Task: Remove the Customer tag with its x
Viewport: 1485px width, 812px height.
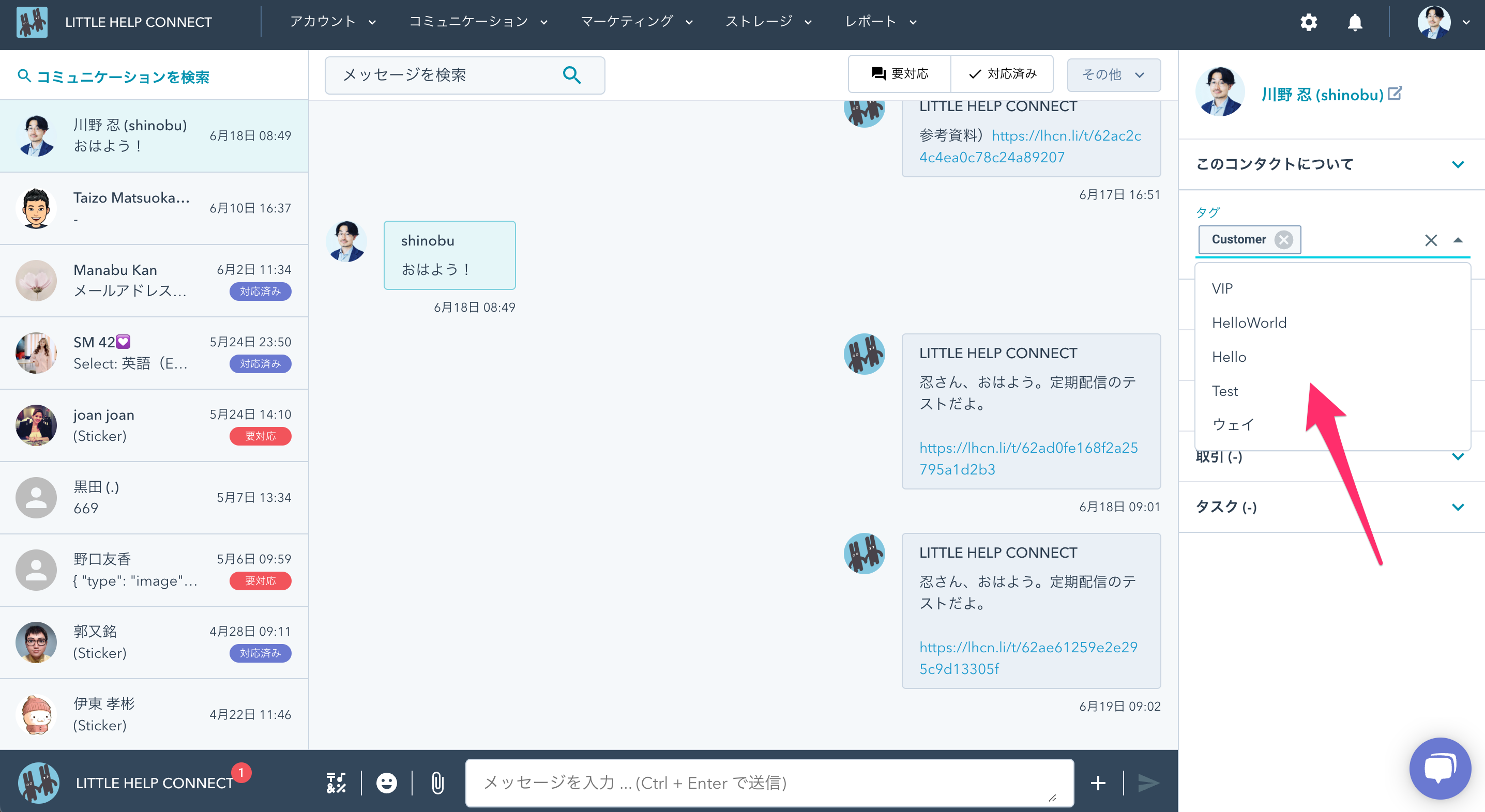Action: pos(1284,239)
